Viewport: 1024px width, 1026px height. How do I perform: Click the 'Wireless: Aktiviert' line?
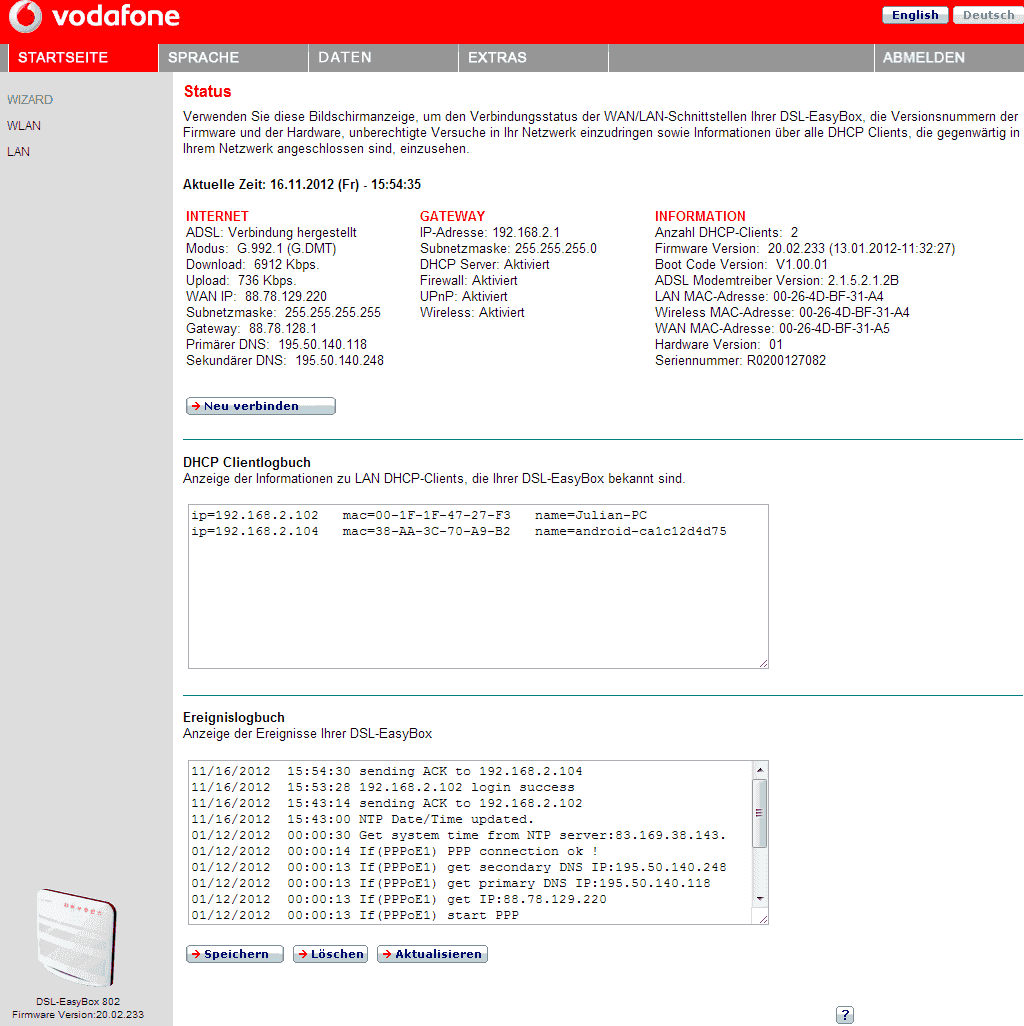(472, 313)
